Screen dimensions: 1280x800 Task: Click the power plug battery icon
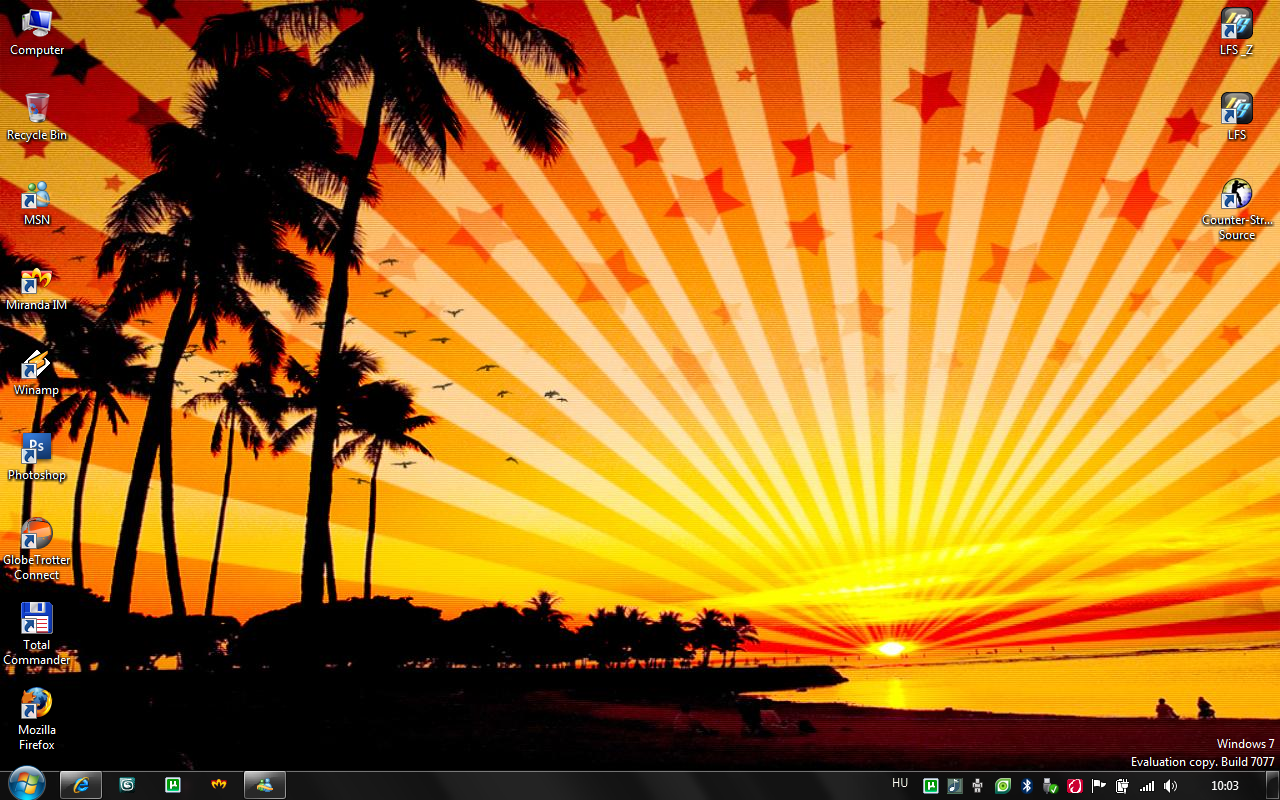[1123, 786]
